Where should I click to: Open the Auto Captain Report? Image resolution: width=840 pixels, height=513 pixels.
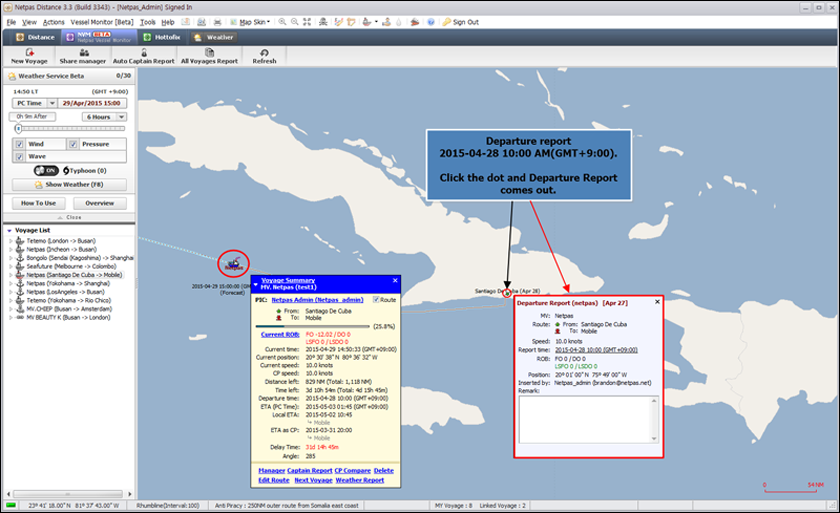(144, 56)
